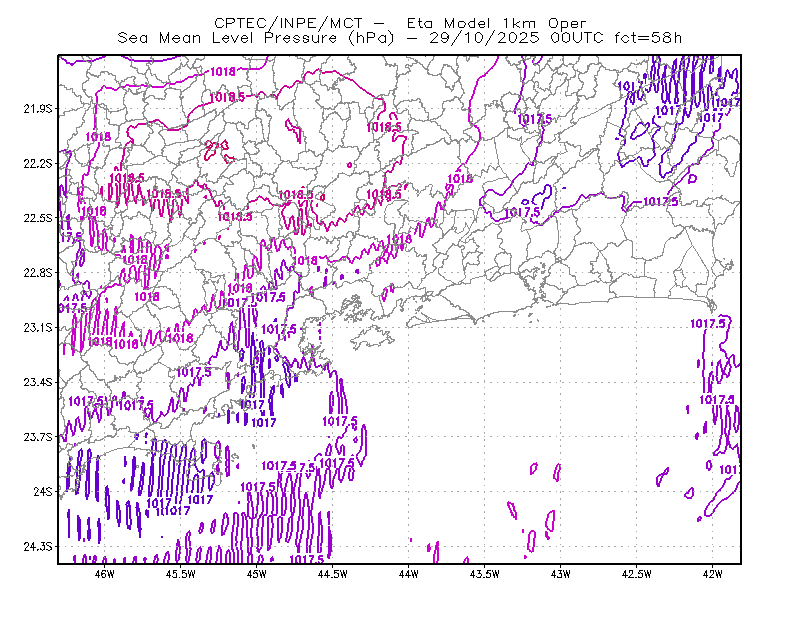Viewport: 800px width, 618px height.
Task: Click the 45W longitude axis label
Action: 257,574
